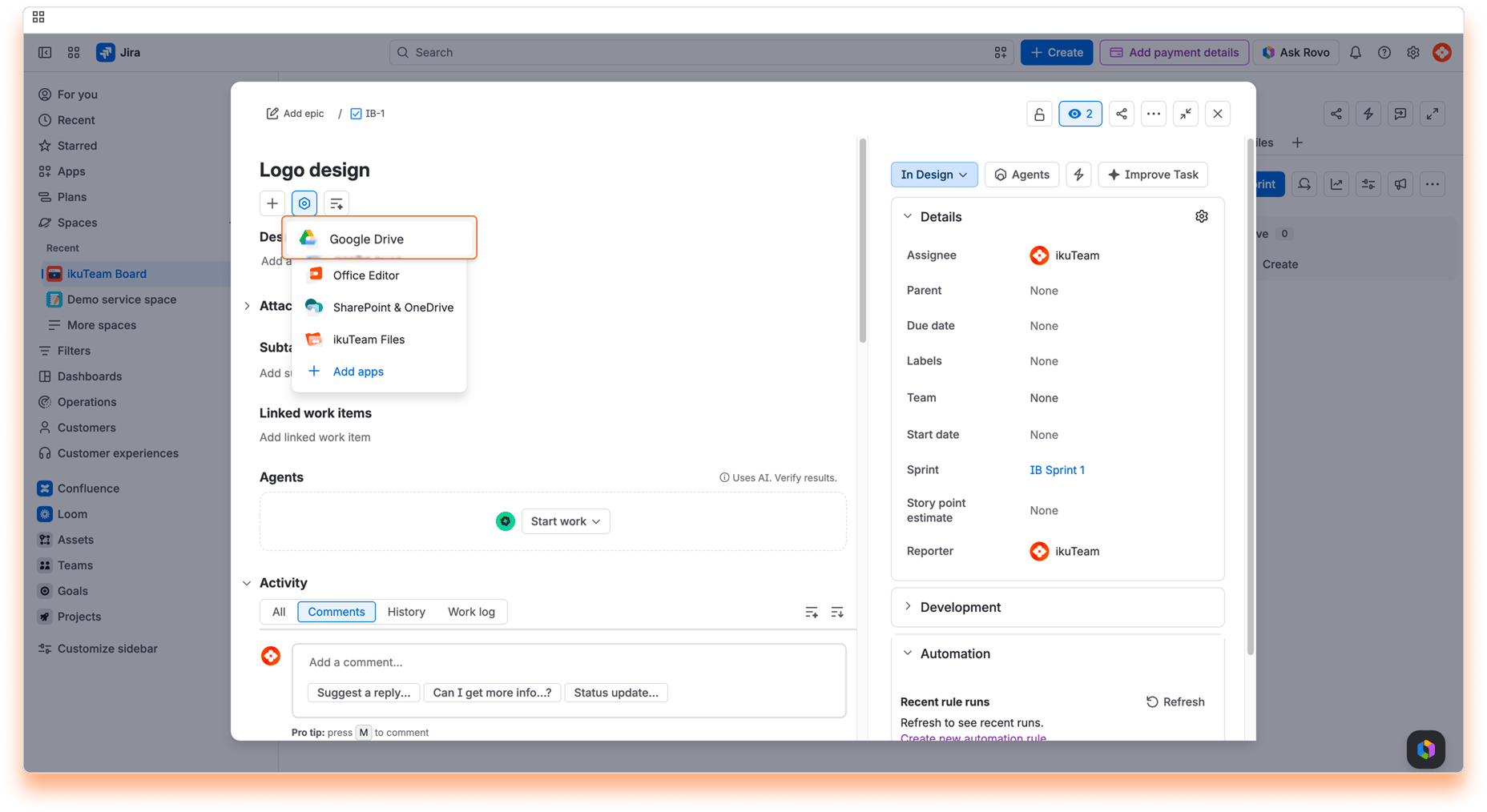Click Add linked work item

click(x=315, y=437)
